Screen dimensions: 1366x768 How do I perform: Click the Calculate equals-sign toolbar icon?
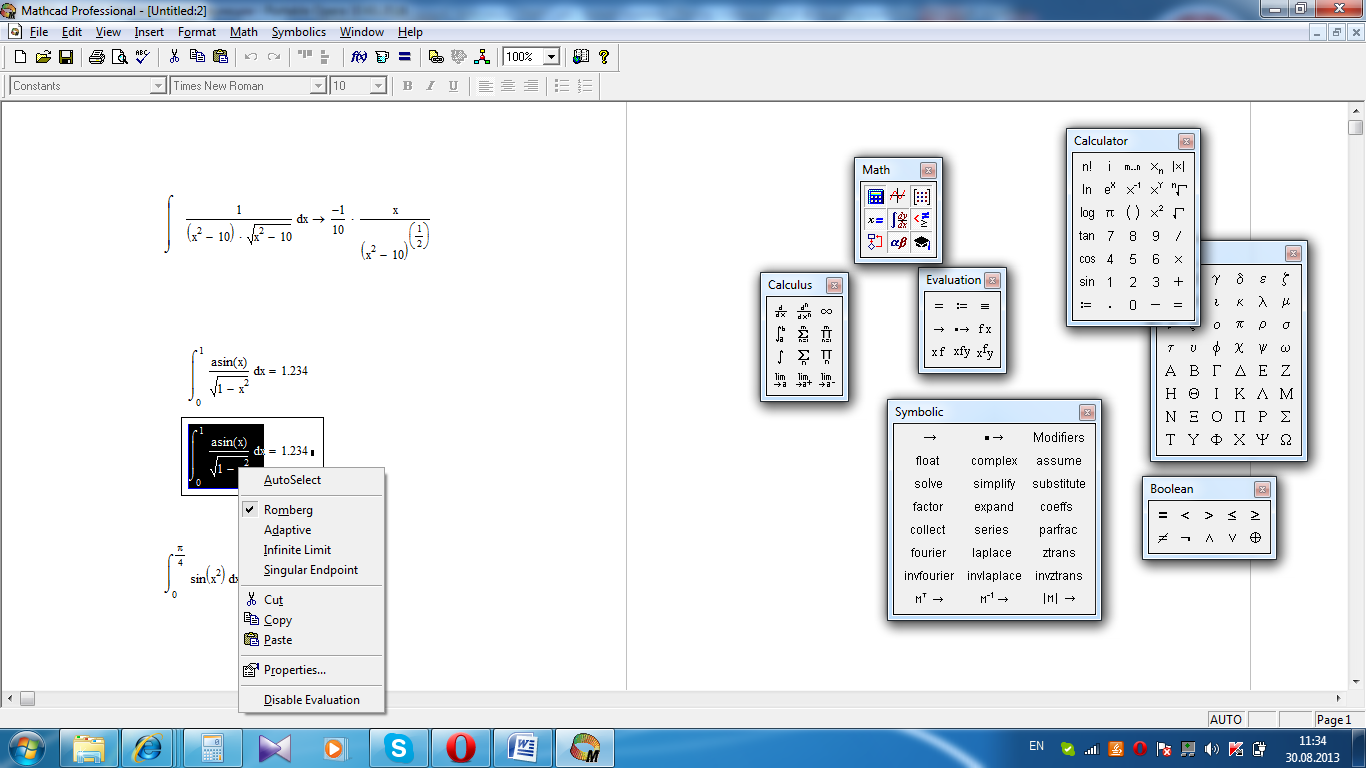click(405, 57)
